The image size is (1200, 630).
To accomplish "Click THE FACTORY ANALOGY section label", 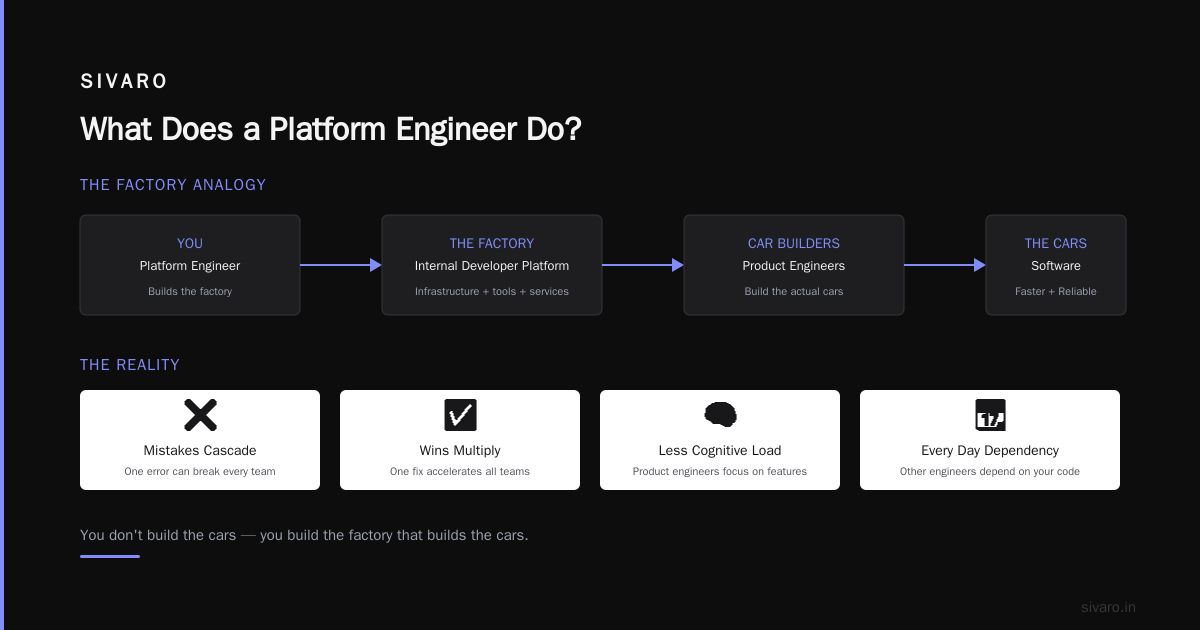I will pos(173,185).
